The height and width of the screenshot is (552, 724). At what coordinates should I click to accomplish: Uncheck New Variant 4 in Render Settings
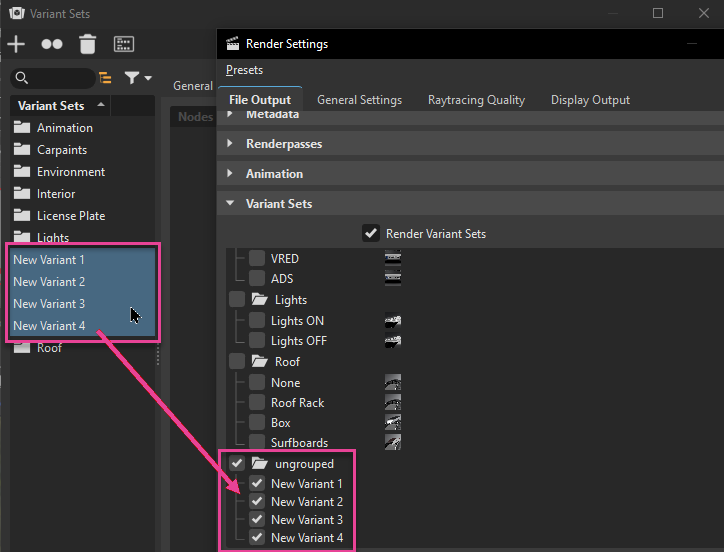click(x=257, y=537)
